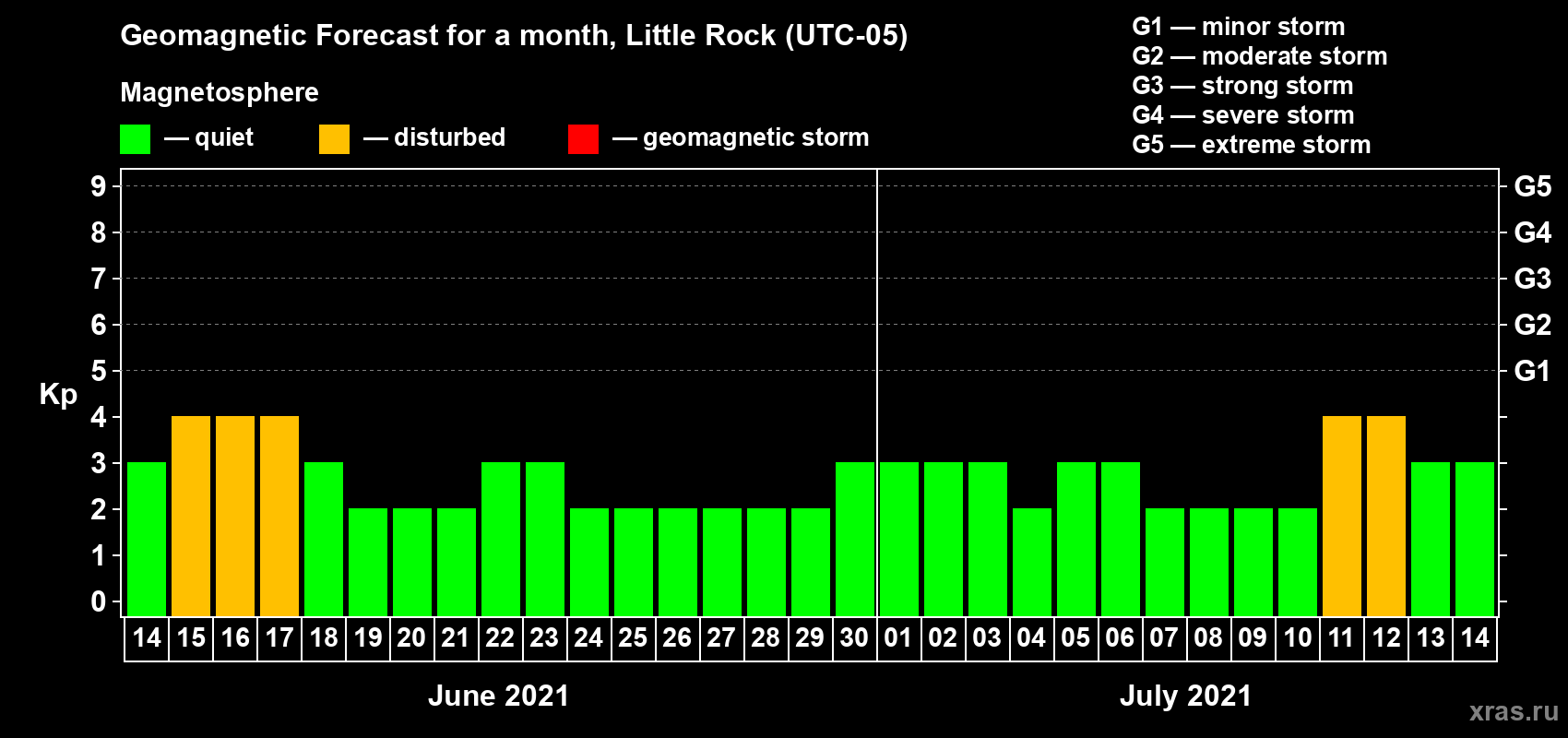Click the date label '05' in July
This screenshot has height=738, width=1568.
click(1075, 637)
